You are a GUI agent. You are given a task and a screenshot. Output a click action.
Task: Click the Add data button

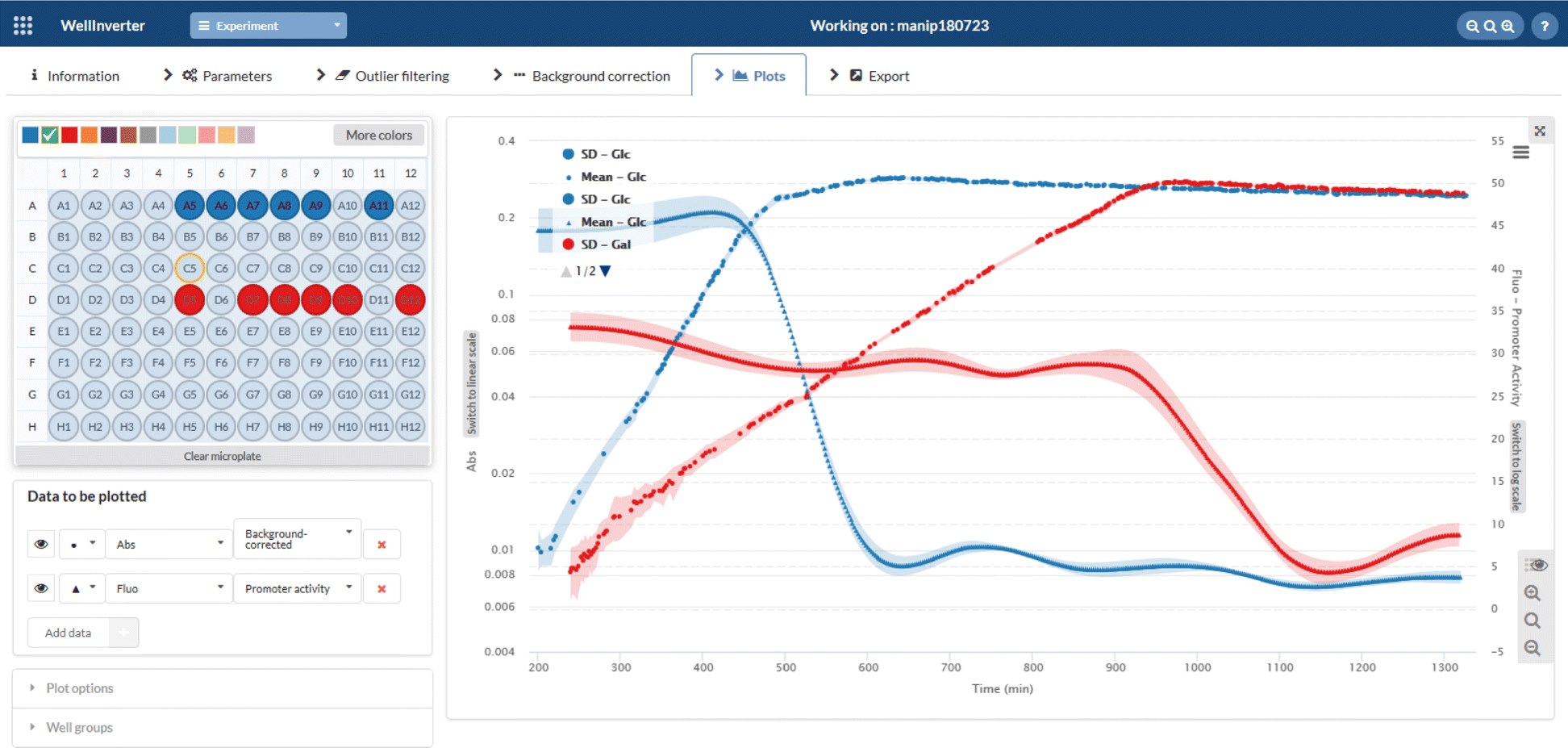click(x=69, y=633)
